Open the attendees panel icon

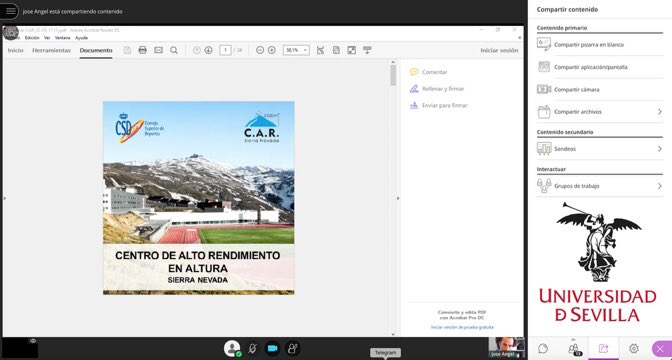(x=573, y=348)
